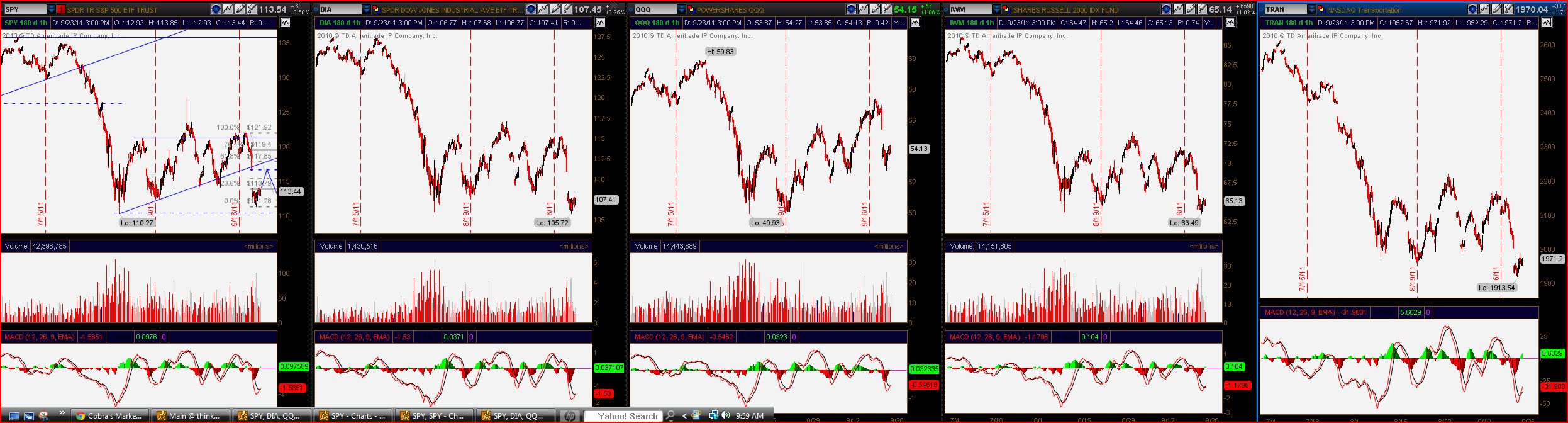Image resolution: width=1568 pixels, height=423 pixels.
Task: Open the globe icon on SPY chart
Action: pyautogui.click(x=216, y=9)
